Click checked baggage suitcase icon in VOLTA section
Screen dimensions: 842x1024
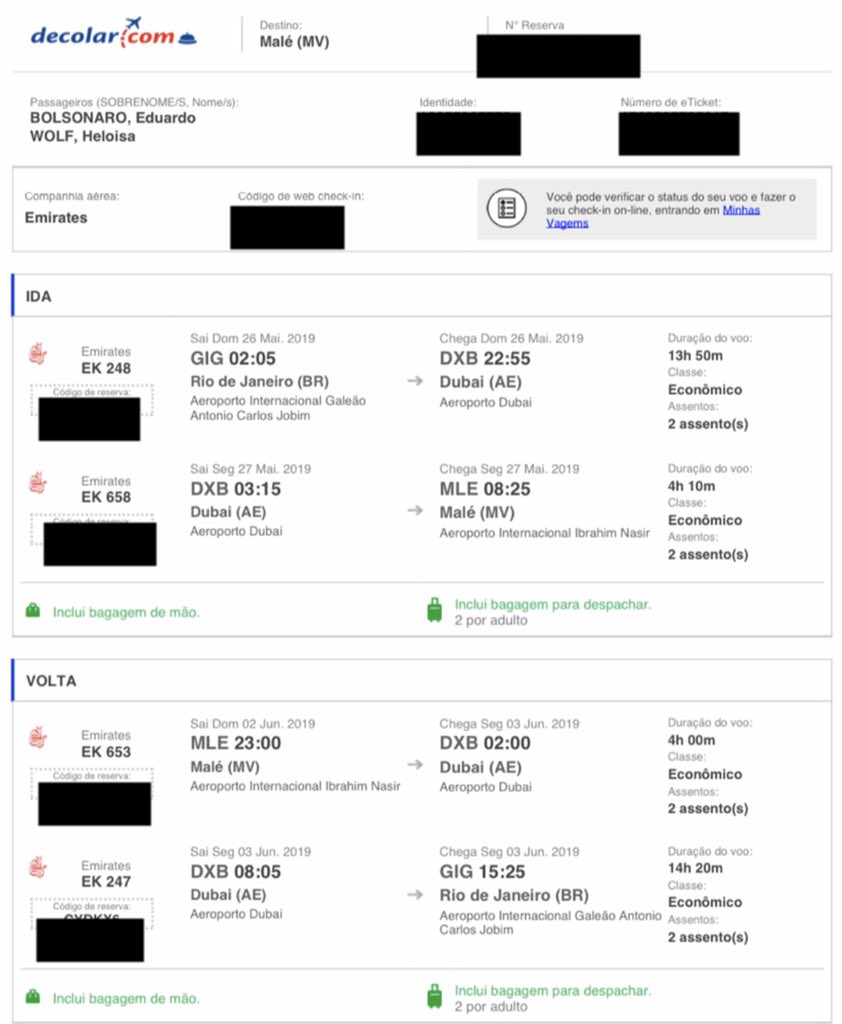[x=434, y=997]
